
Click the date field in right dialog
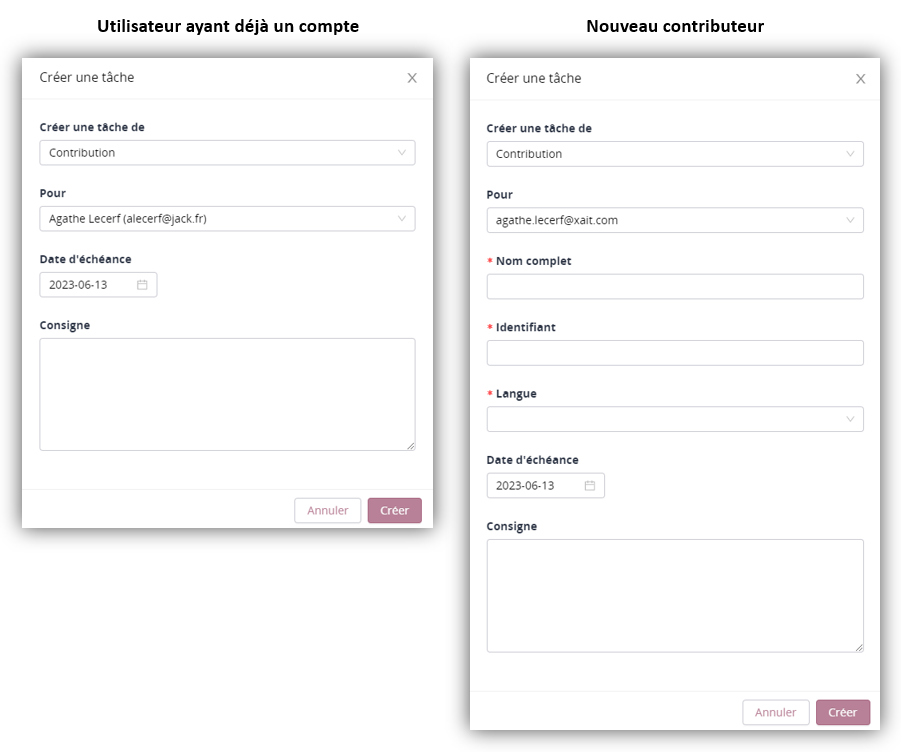click(536, 486)
